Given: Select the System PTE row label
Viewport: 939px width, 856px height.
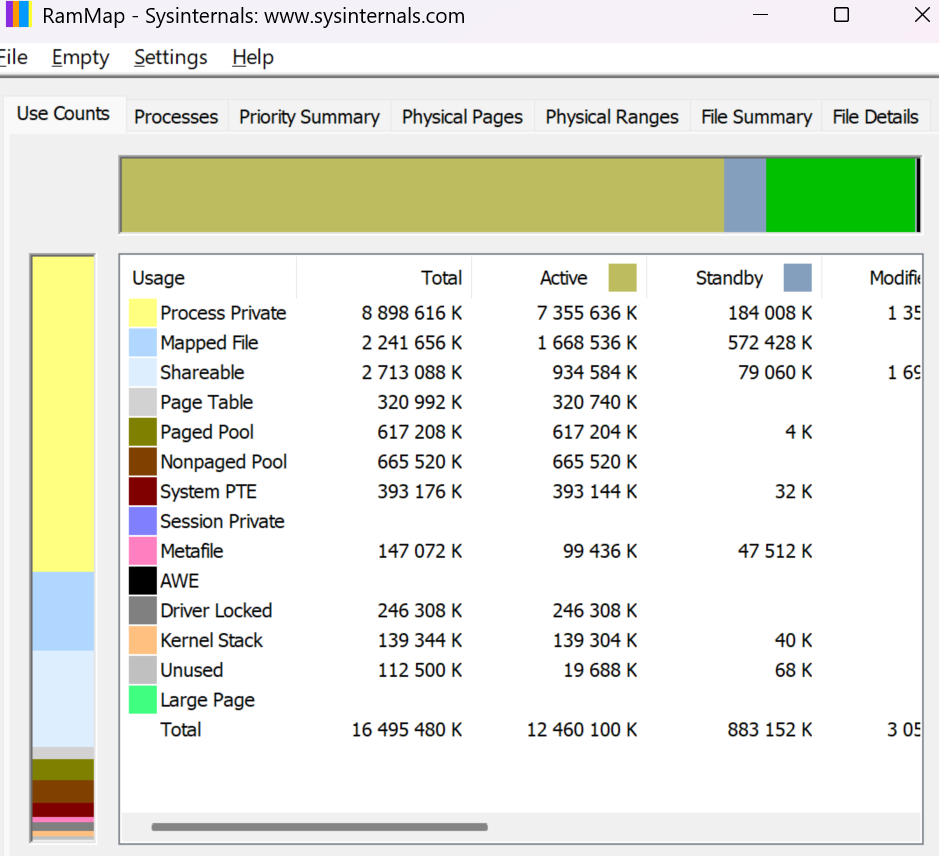Looking at the screenshot, I should 208,491.
